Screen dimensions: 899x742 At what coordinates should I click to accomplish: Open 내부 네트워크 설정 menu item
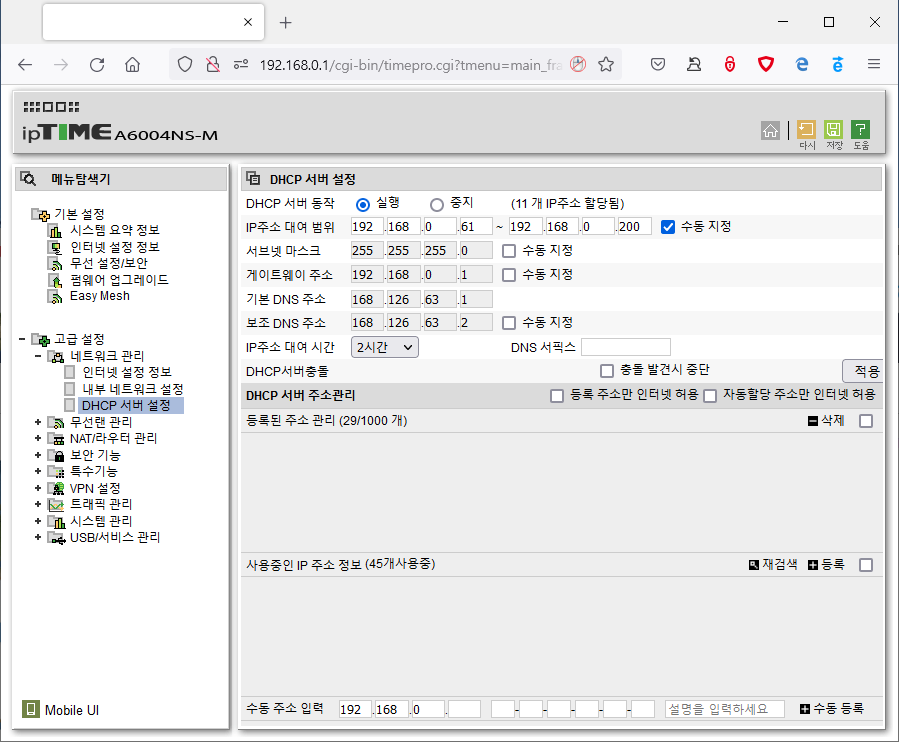[132, 389]
